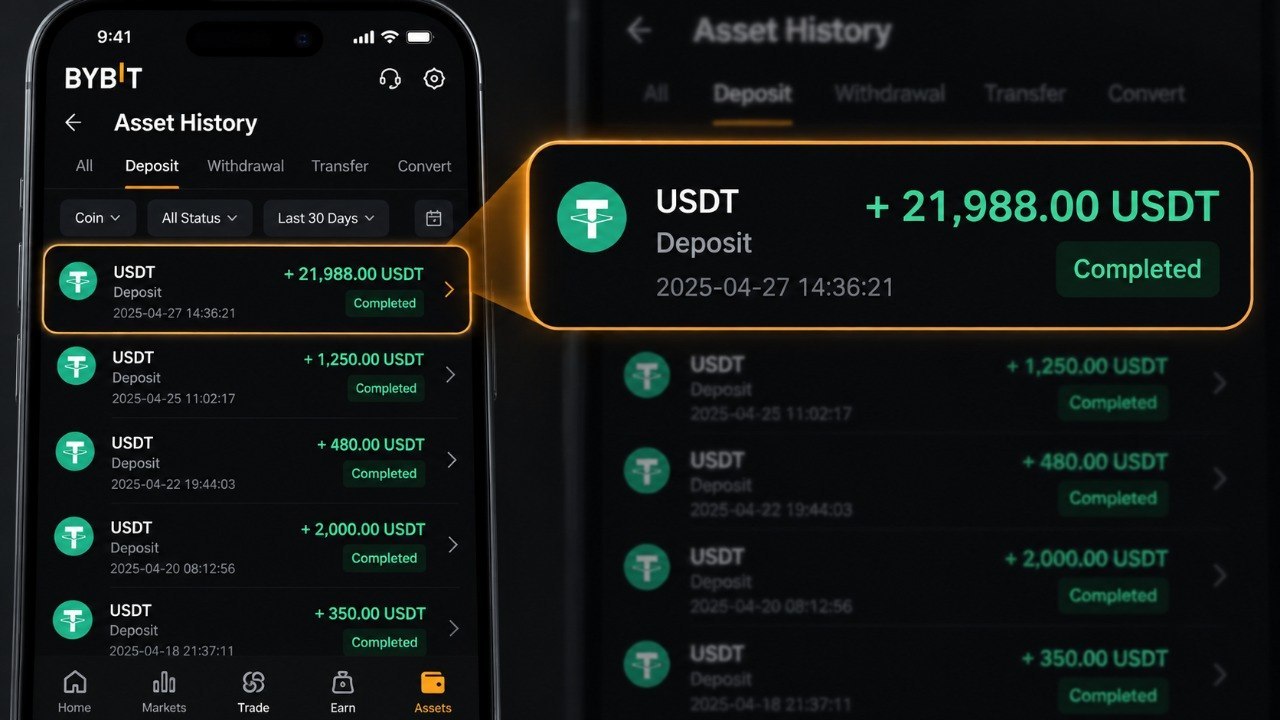Click Completed badge on 2,000.00 USDT deposit
The width and height of the screenshot is (1280, 720).
[x=384, y=558]
